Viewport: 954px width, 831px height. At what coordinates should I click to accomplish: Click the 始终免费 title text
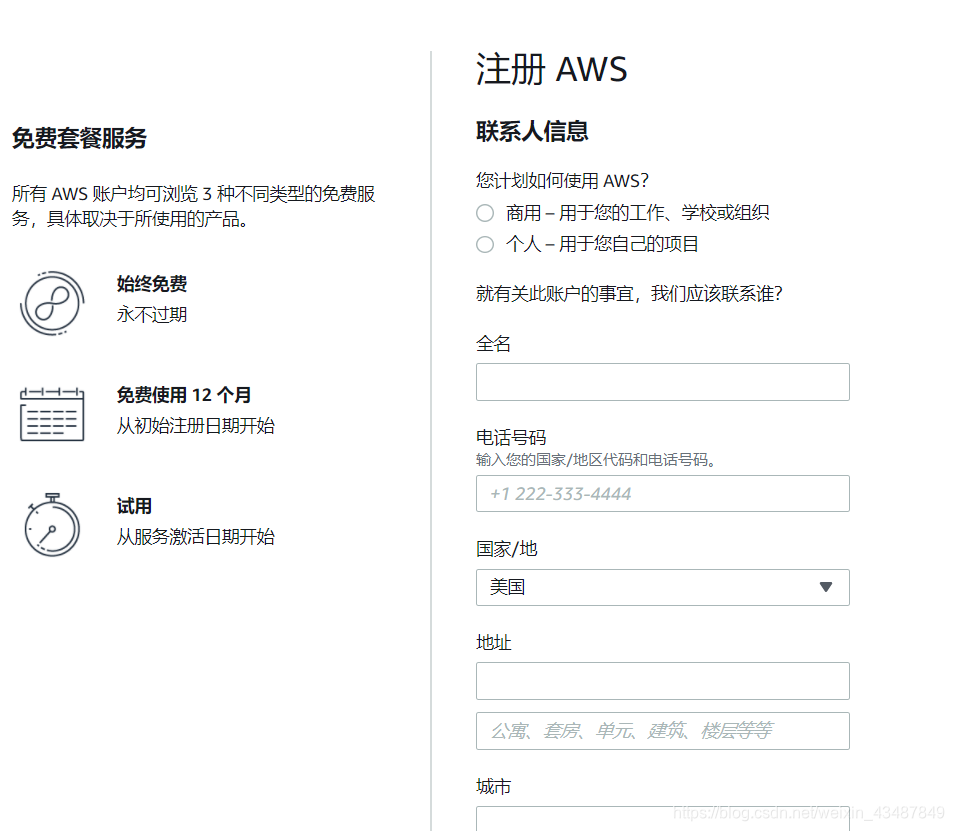tap(152, 283)
